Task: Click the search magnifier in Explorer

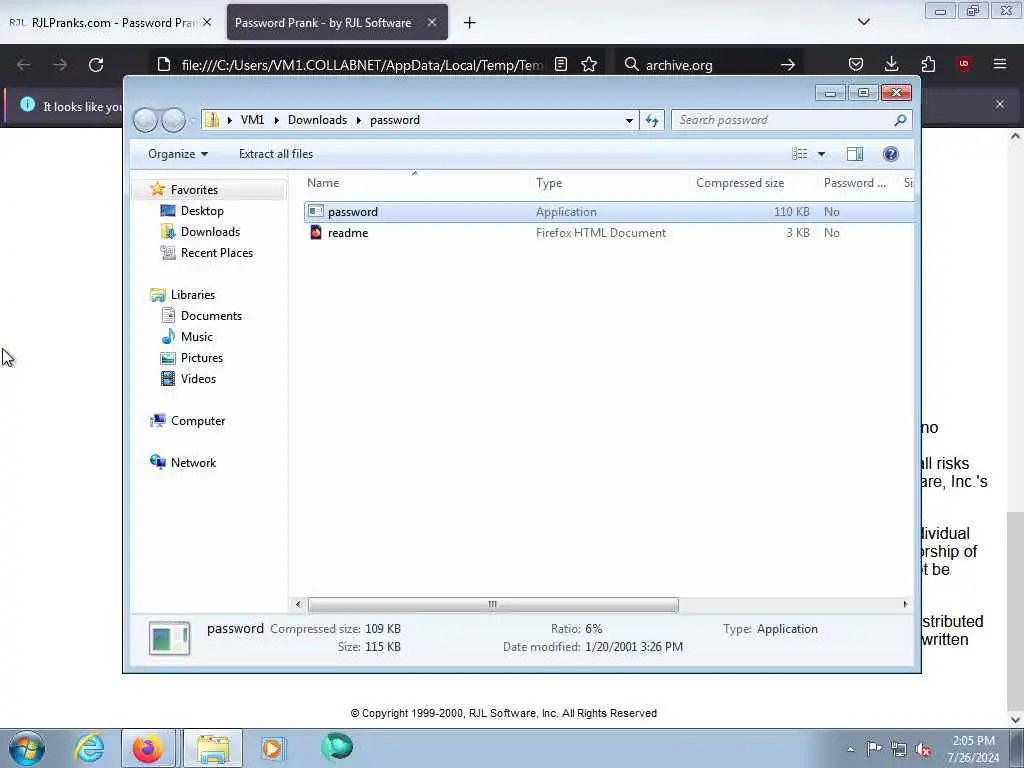Action: 901,120
